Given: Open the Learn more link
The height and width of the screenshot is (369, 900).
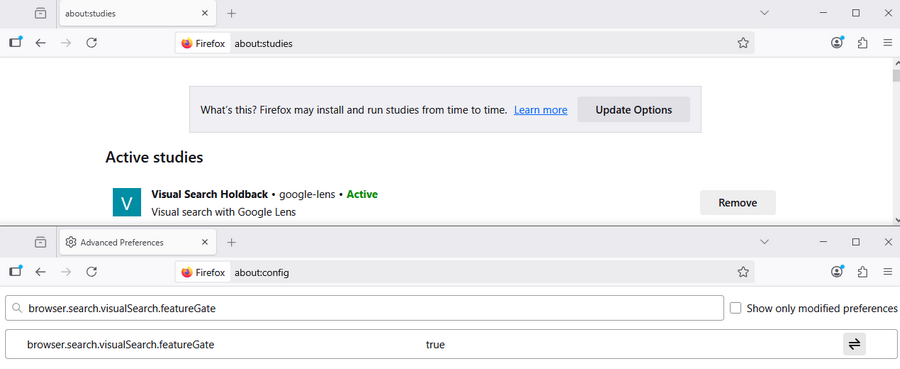Looking at the screenshot, I should (541, 110).
